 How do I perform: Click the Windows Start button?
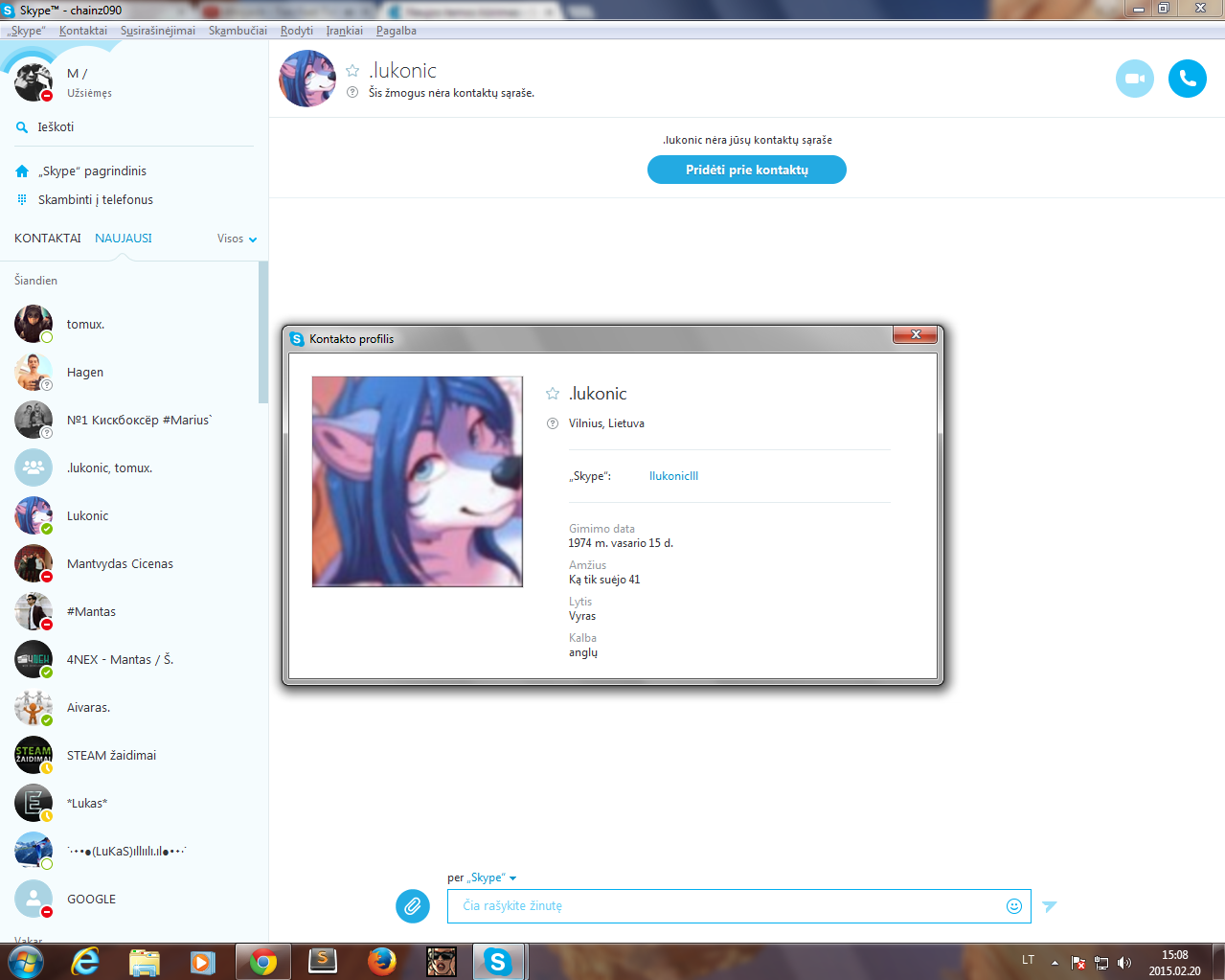click(26, 962)
